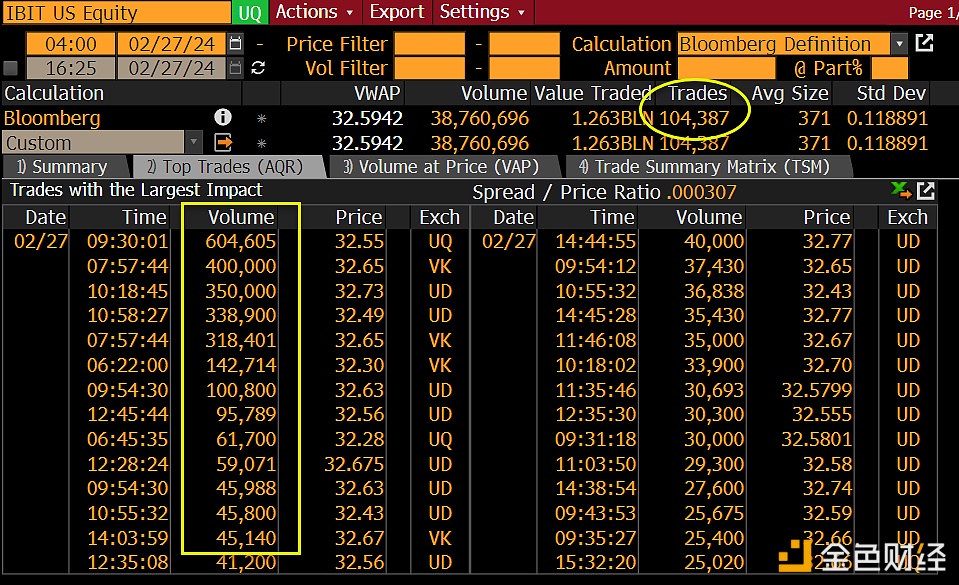Screen dimensions: 959x585
Task: Open the Actions menu
Action: (x=314, y=12)
